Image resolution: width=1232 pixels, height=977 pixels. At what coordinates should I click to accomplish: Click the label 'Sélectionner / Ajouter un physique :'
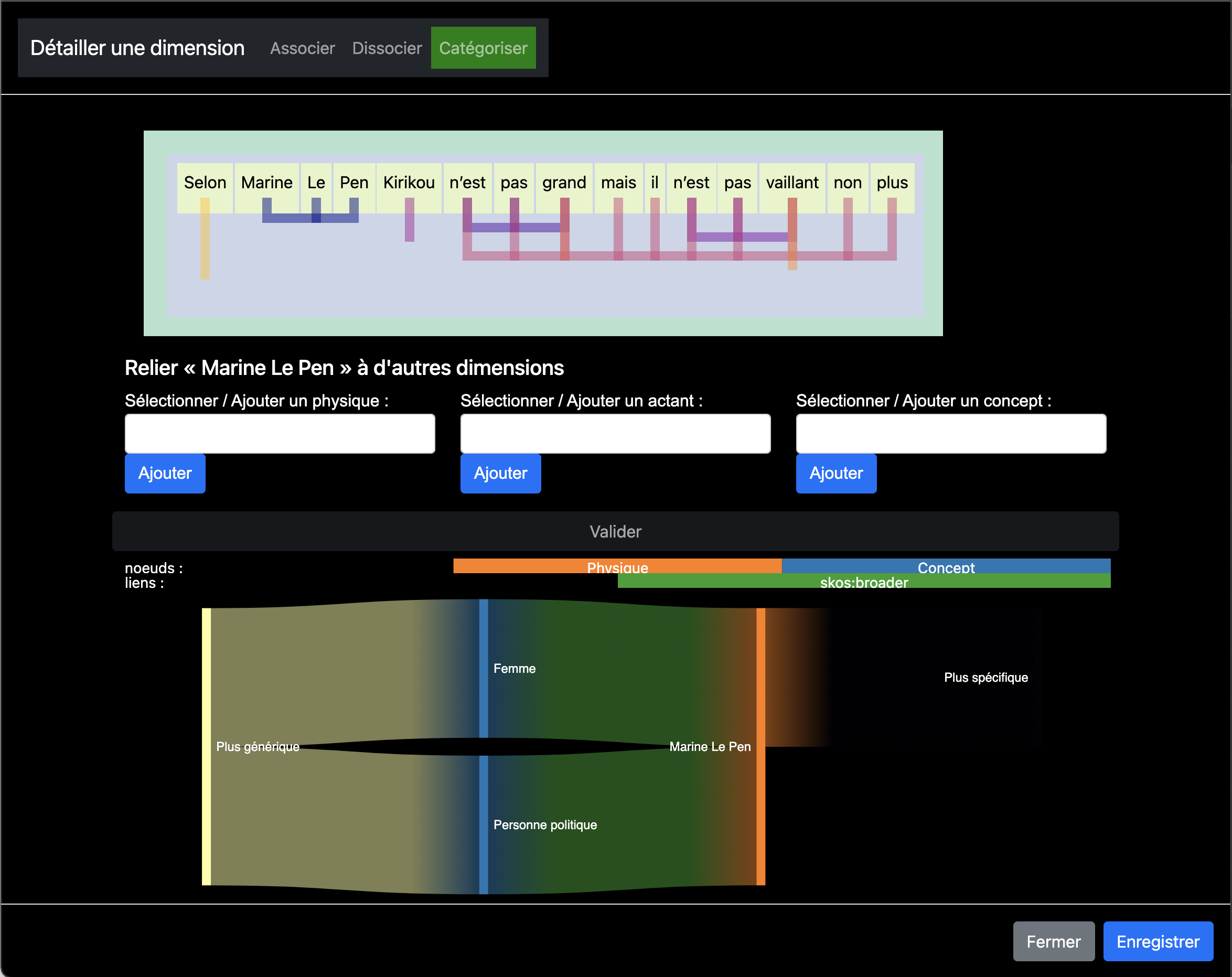pos(256,401)
